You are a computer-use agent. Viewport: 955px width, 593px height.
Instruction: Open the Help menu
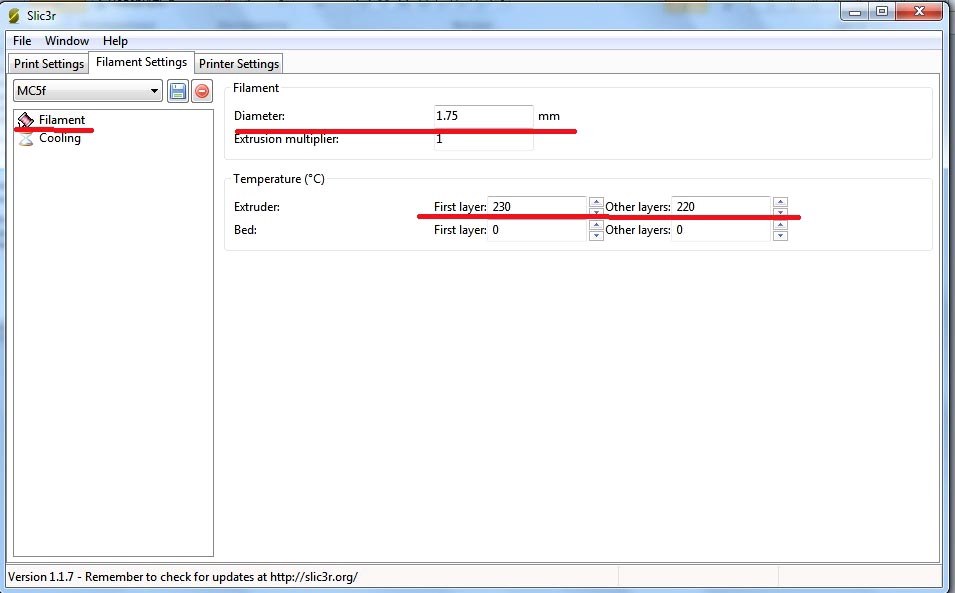coord(115,41)
